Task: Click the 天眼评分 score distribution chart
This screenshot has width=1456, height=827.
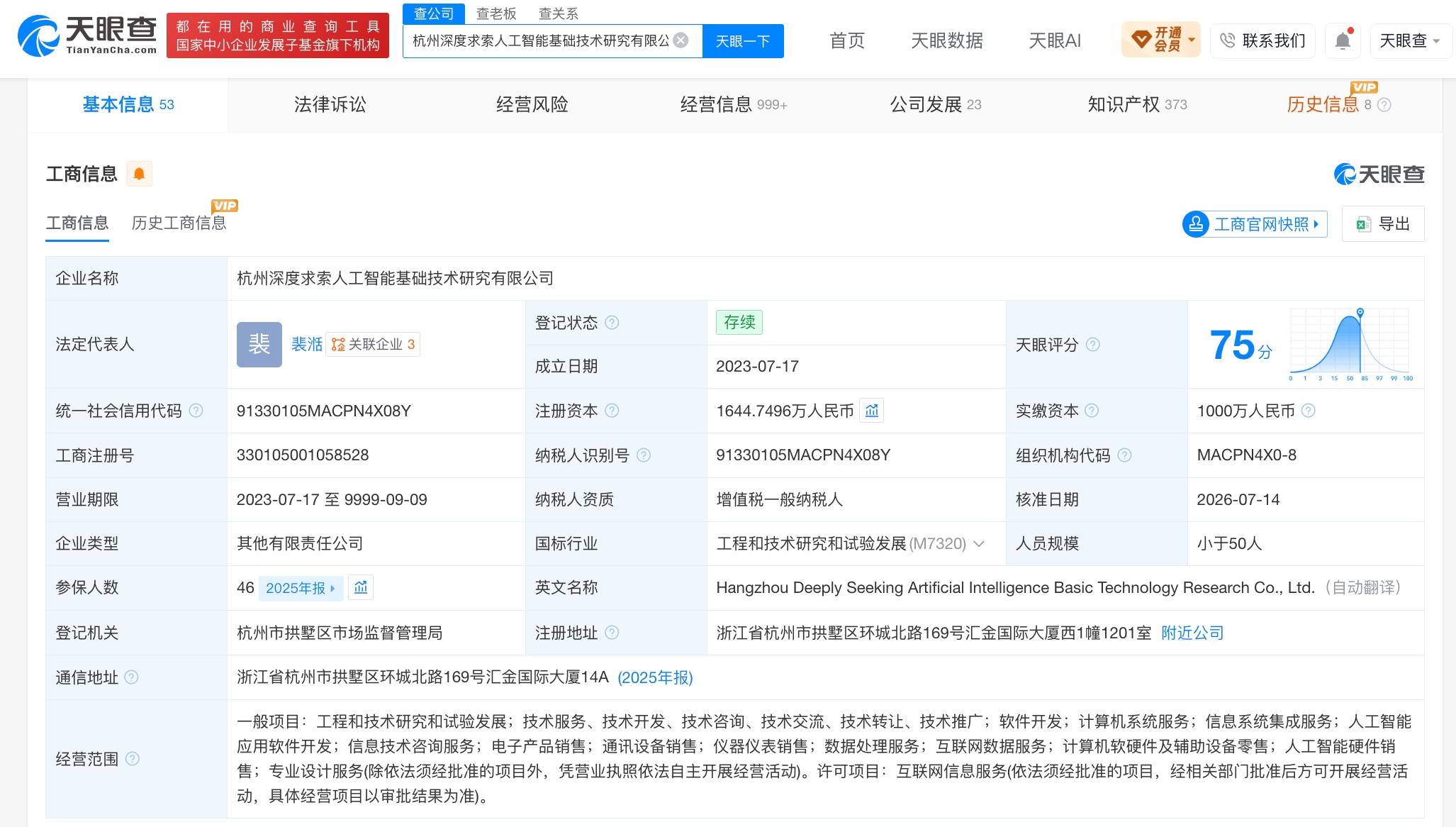Action: [x=1350, y=344]
